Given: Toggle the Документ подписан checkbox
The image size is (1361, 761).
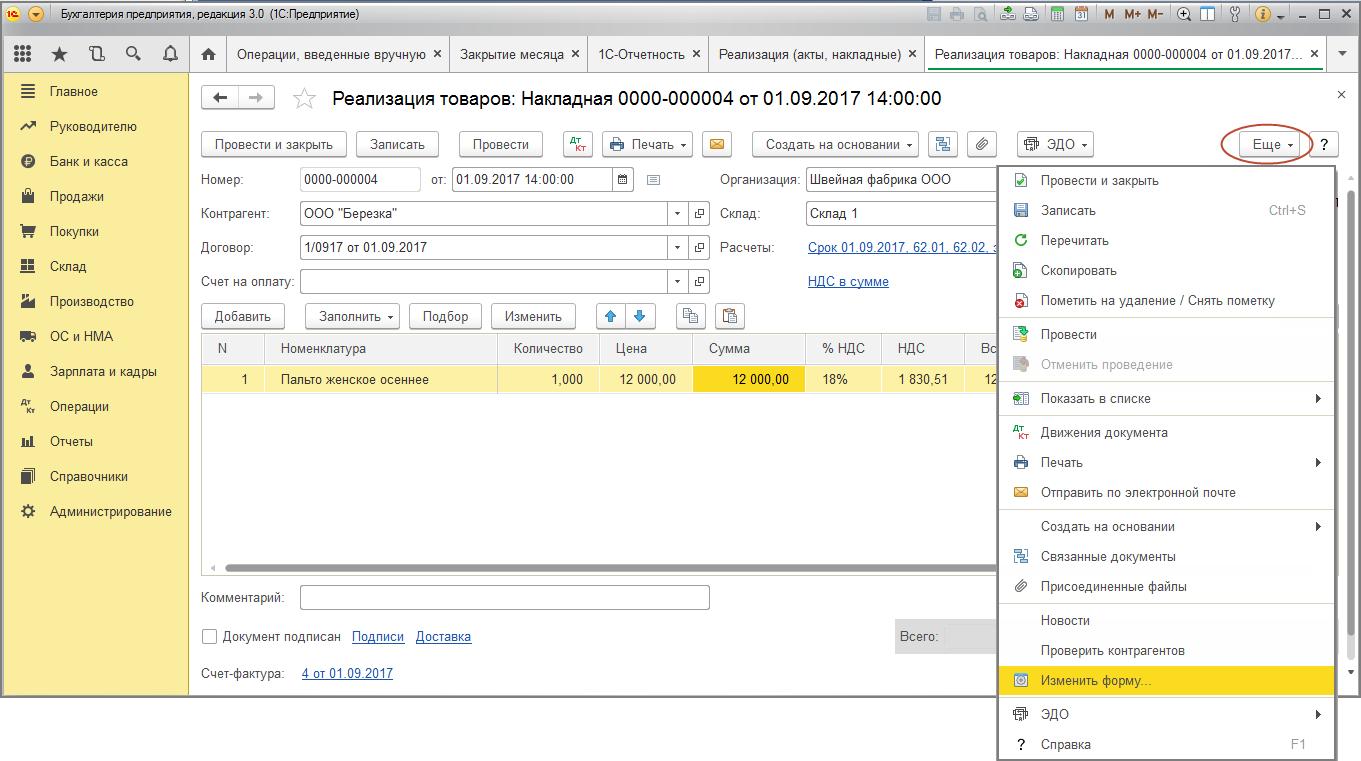Looking at the screenshot, I should click(210, 637).
